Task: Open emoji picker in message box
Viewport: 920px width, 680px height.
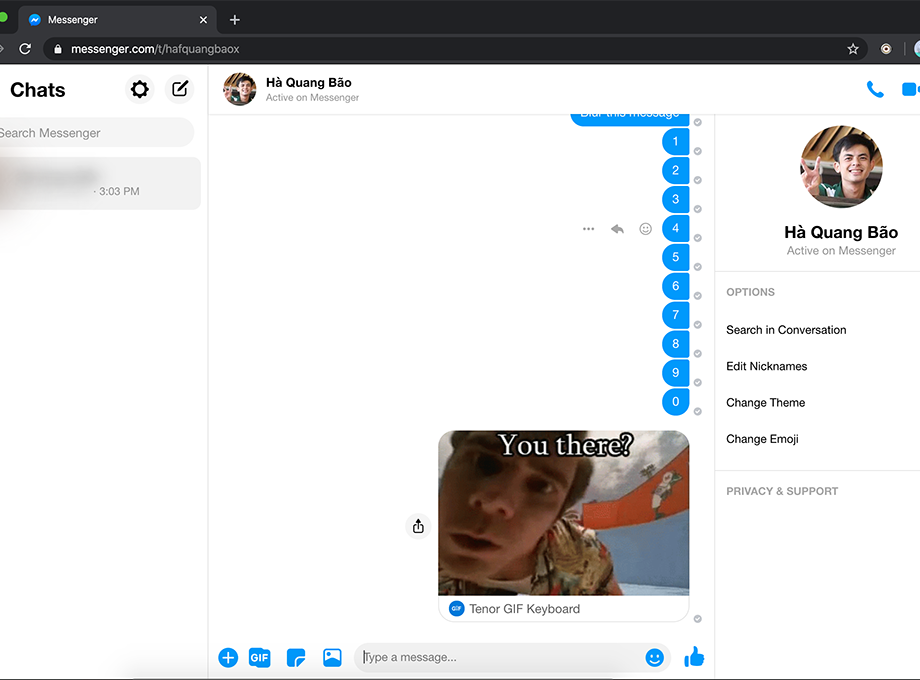Action: [x=654, y=658]
